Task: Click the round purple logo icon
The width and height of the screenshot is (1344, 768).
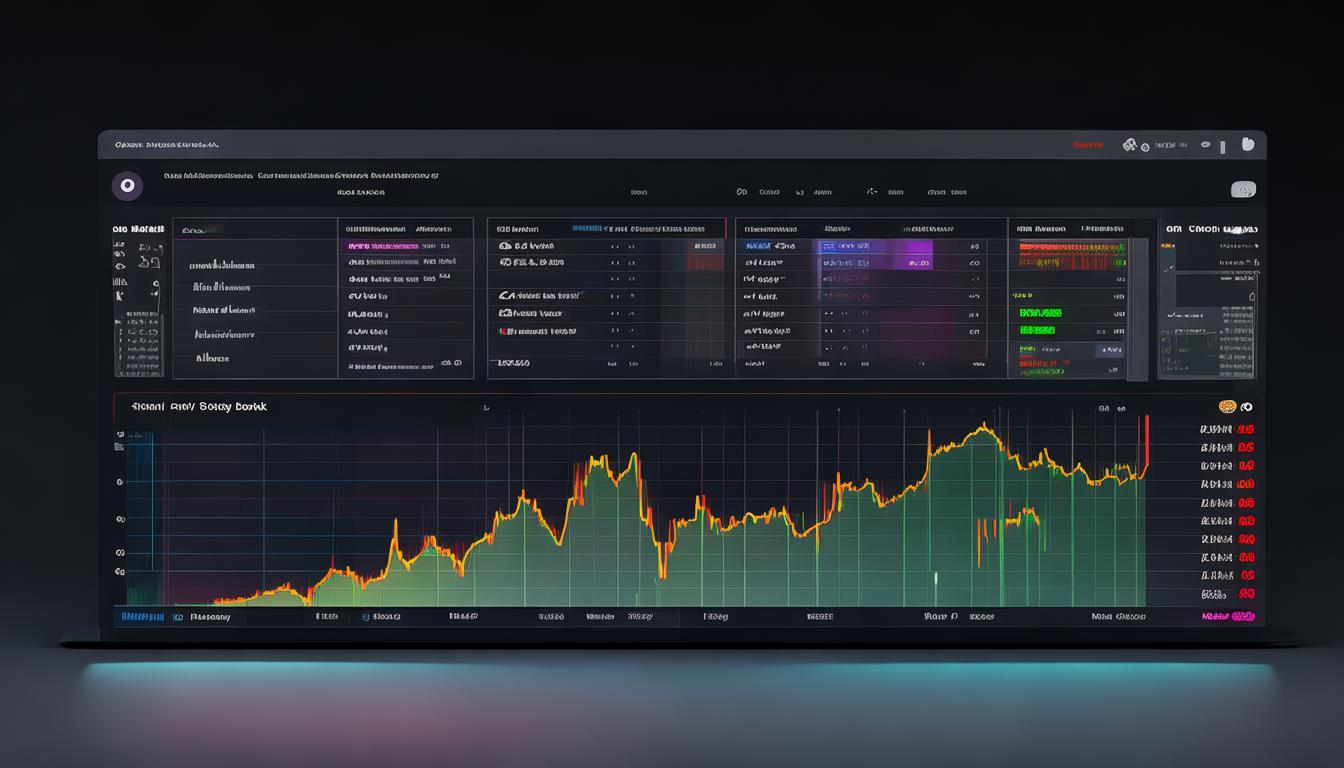Action: coord(126,186)
